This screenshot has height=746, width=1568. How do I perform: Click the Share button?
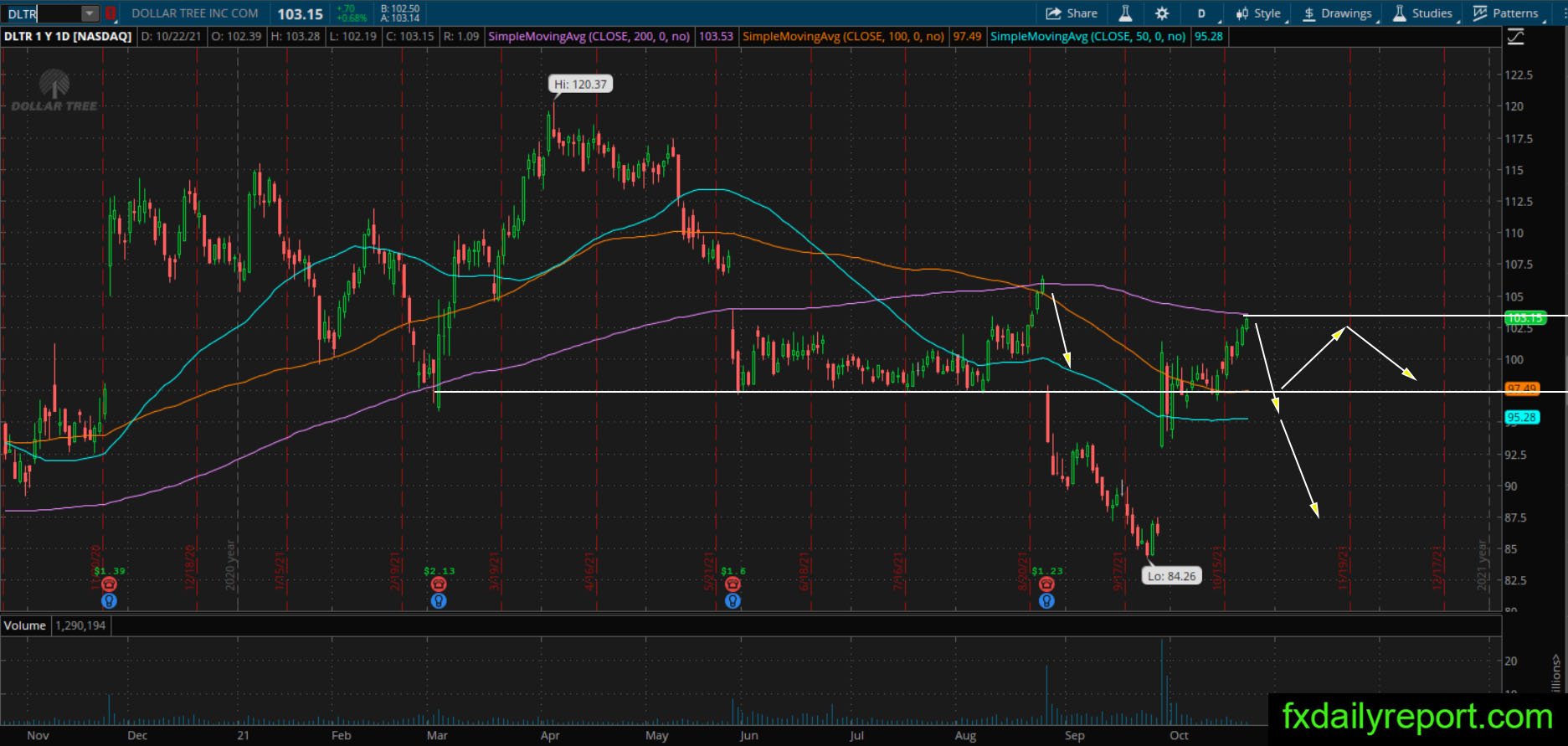1072,13
